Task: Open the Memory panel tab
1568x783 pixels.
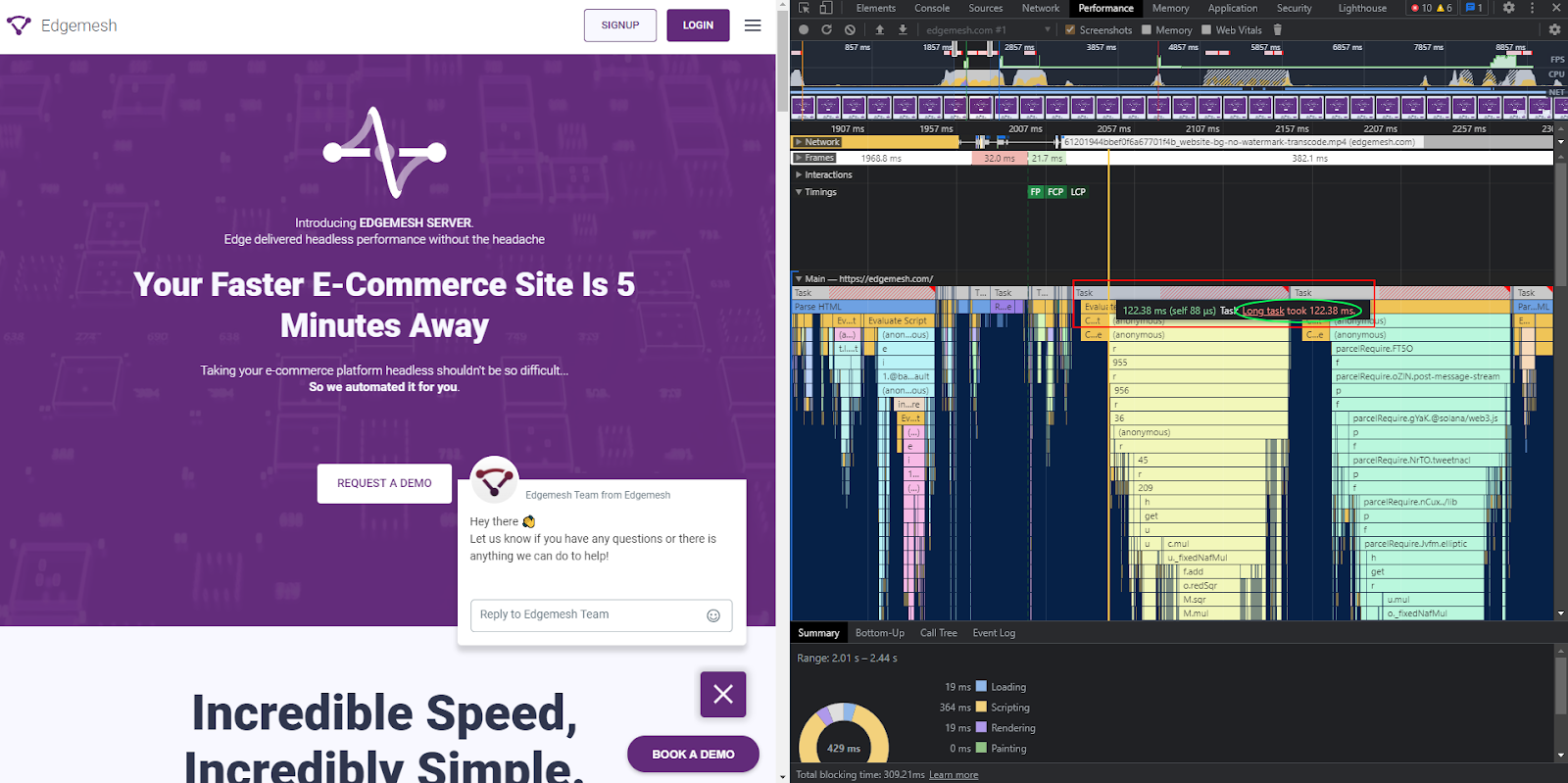Action: click(1170, 8)
